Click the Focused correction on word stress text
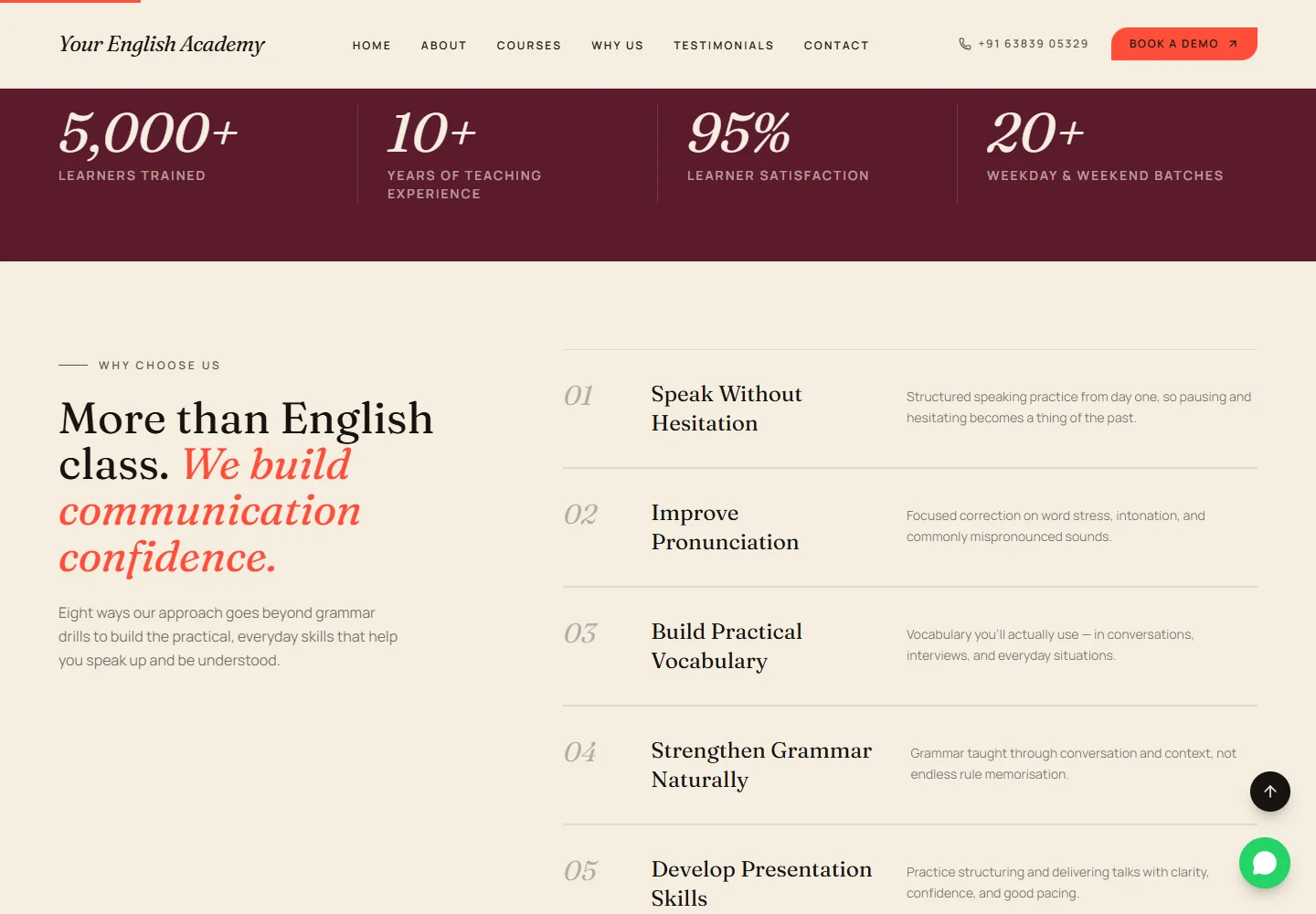This screenshot has height=914, width=1316. 1056,526
